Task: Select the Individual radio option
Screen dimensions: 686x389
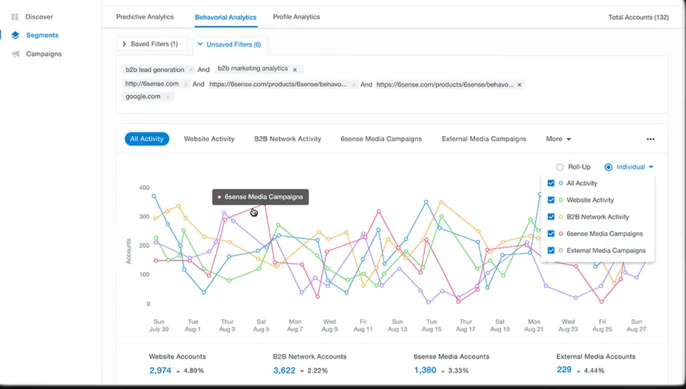Action: tap(608, 167)
